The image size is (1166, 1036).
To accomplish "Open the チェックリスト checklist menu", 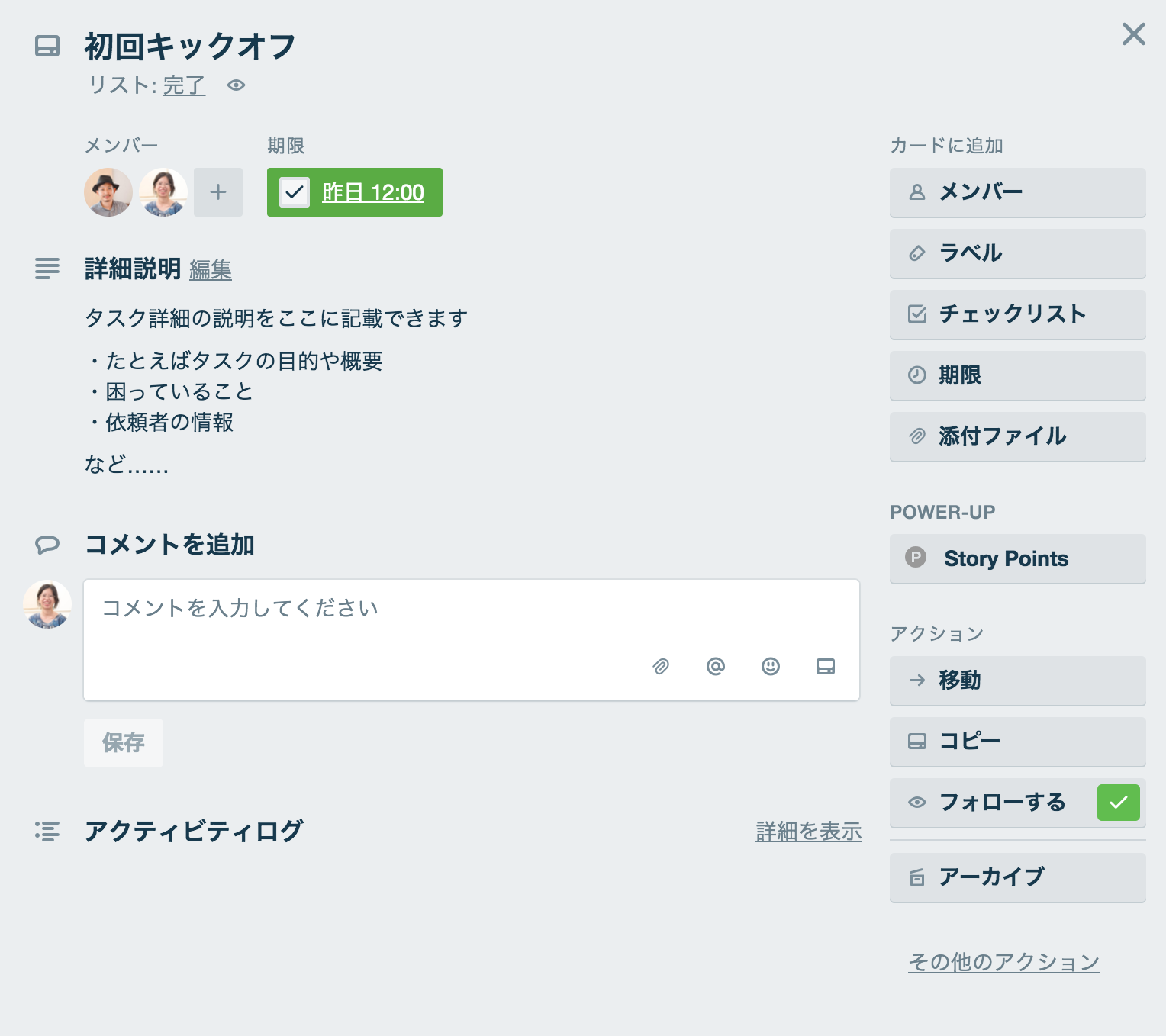I will click(x=1017, y=314).
